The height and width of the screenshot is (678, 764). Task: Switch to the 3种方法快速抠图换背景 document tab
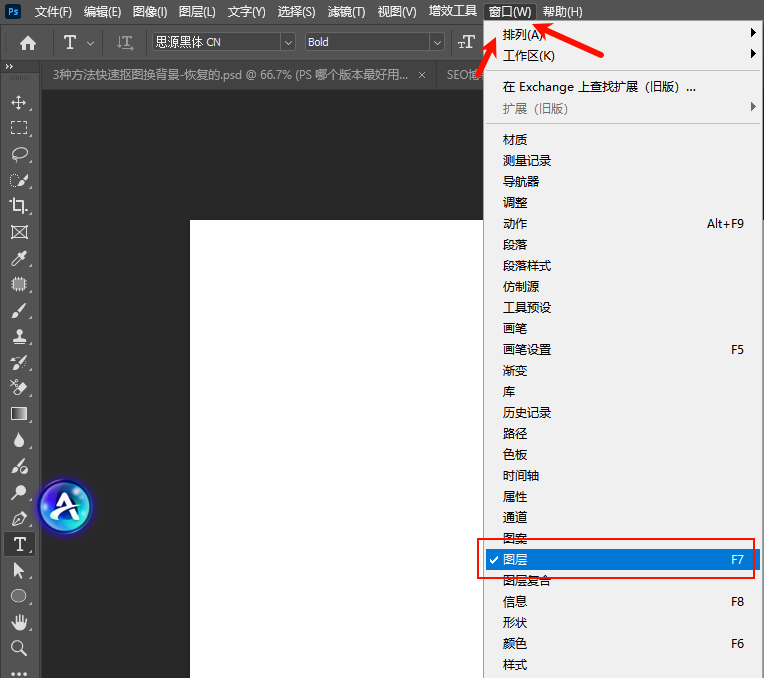click(230, 75)
